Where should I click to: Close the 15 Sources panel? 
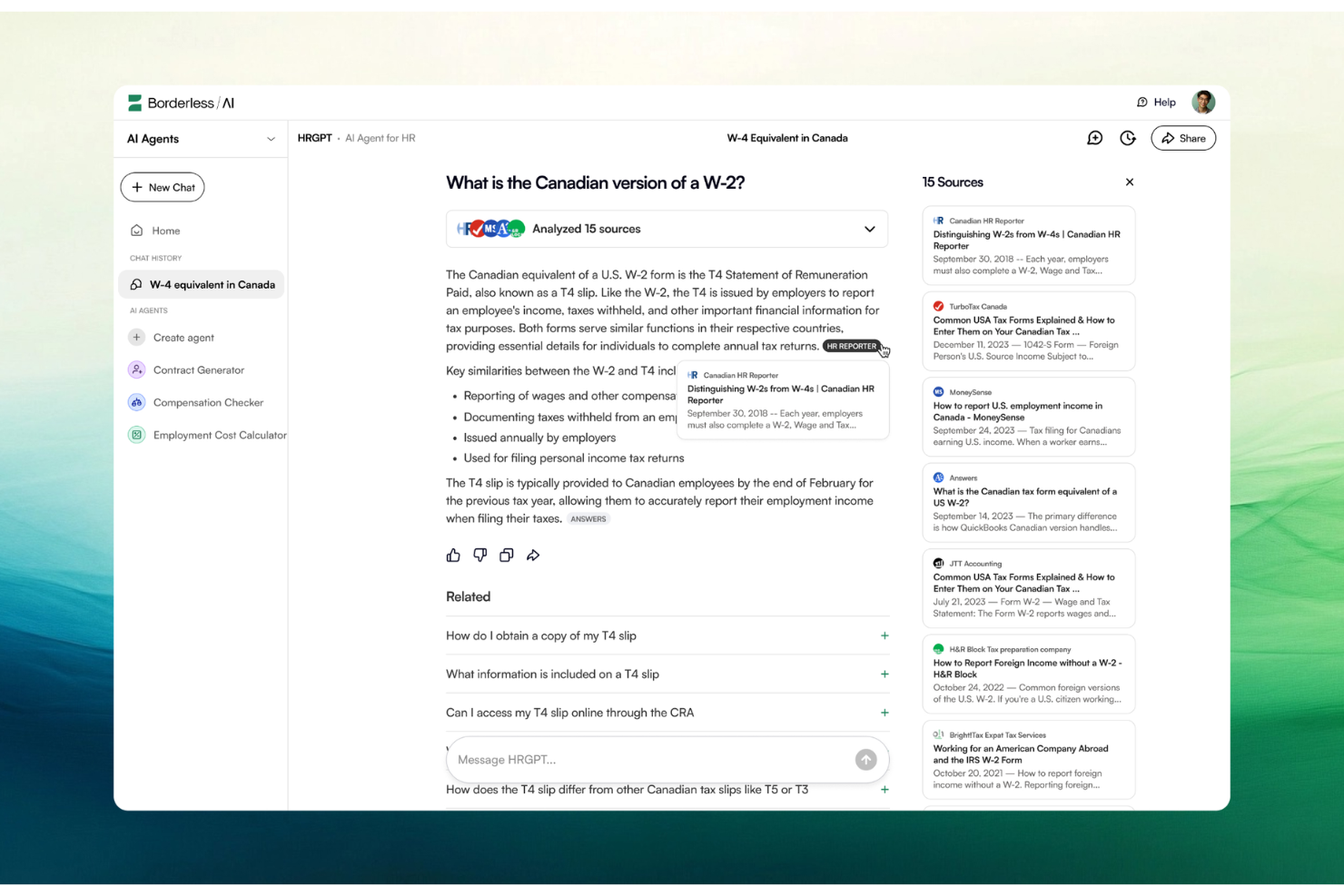point(1130,182)
